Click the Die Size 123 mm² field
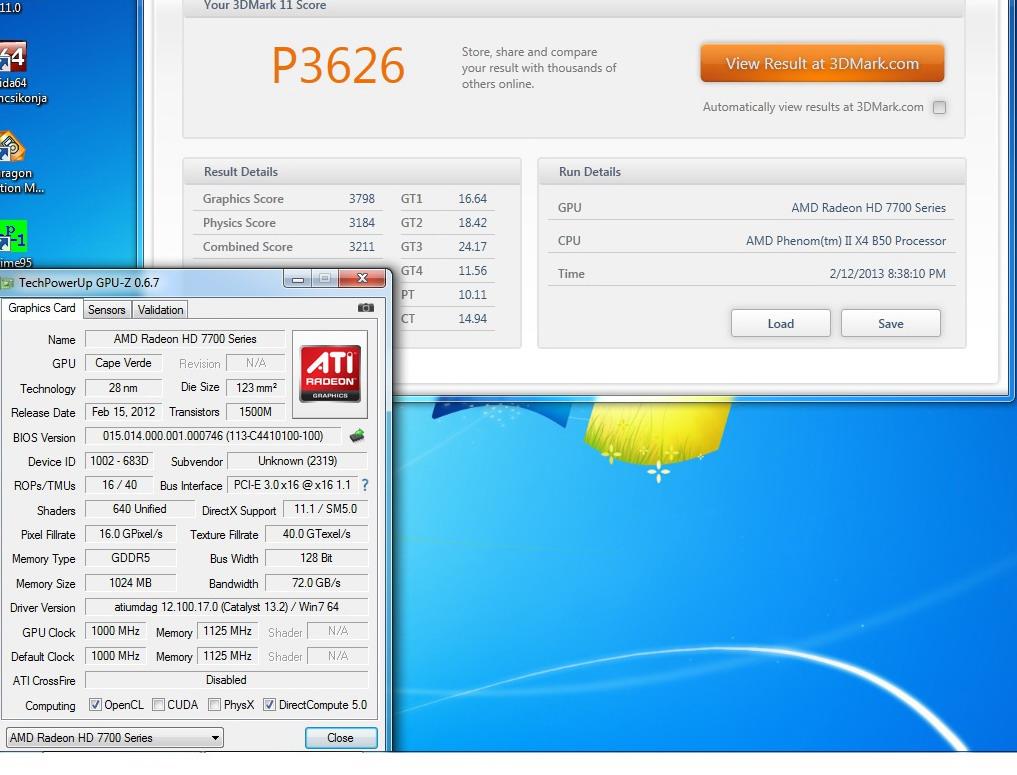1017x775 pixels. pyautogui.click(x=256, y=388)
